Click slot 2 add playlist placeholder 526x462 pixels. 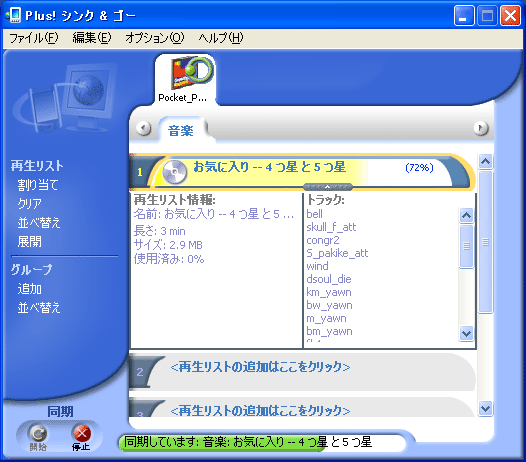pos(260,367)
